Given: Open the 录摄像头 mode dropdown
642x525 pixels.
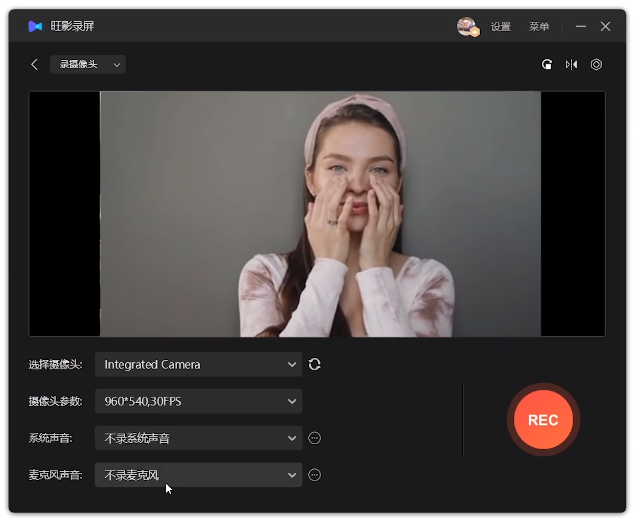Looking at the screenshot, I should coord(88,64).
